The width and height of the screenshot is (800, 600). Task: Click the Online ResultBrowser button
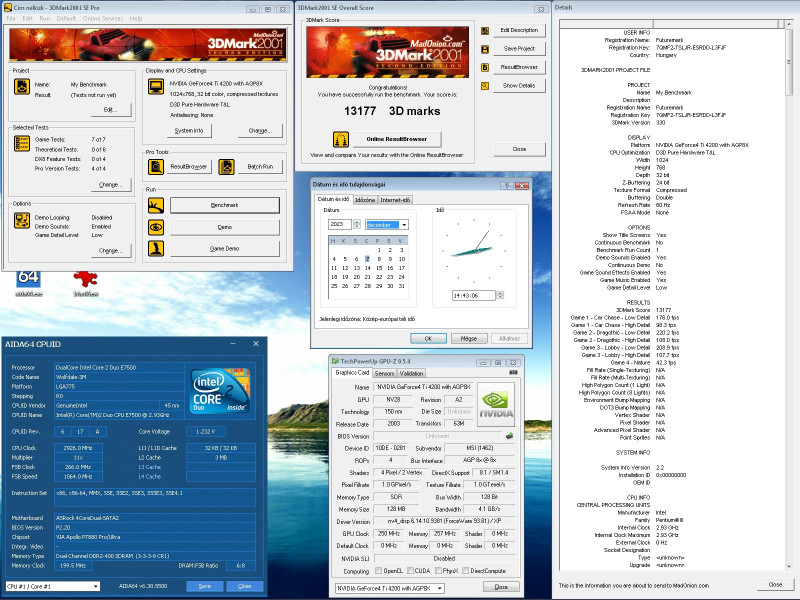tap(396, 139)
